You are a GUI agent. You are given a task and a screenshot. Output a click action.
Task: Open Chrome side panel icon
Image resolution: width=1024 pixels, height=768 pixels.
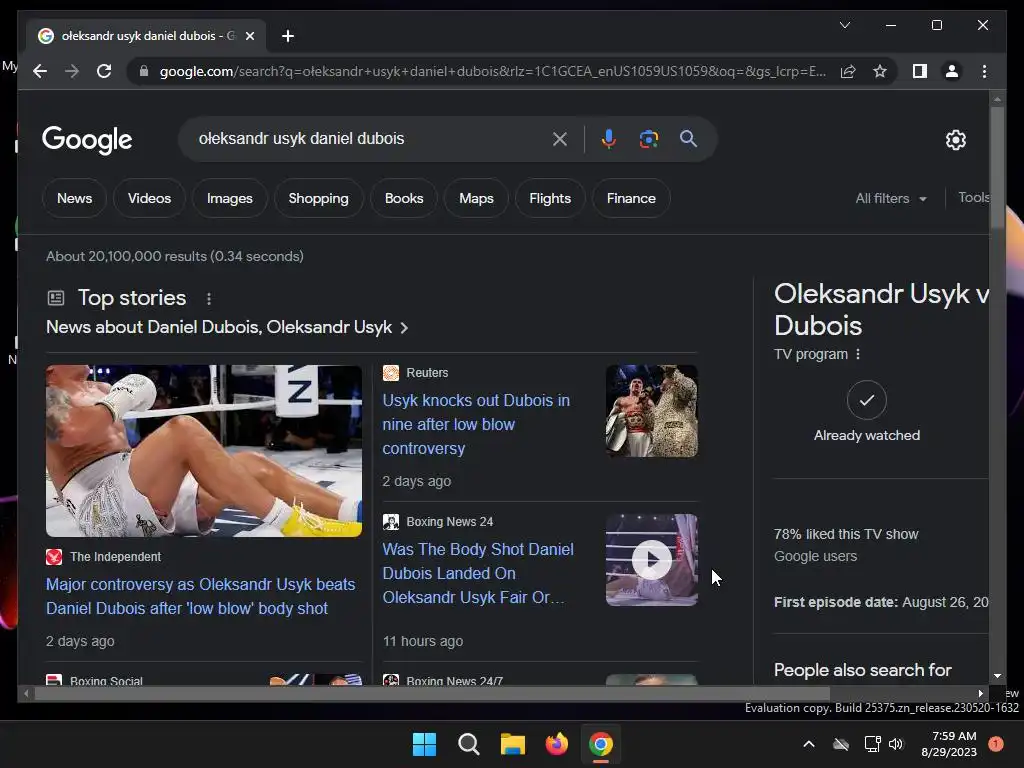click(x=920, y=71)
